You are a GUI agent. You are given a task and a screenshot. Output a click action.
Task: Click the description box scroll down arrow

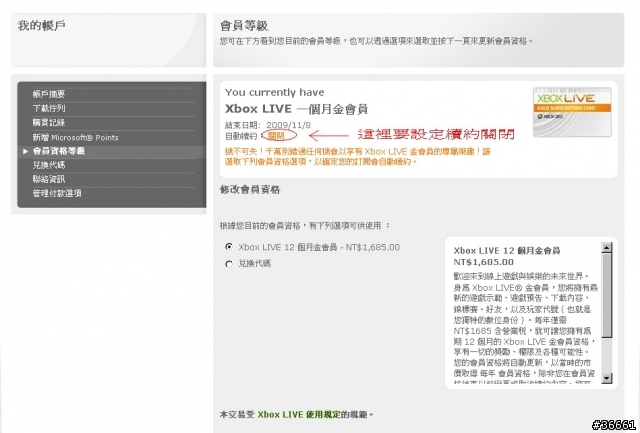pyautogui.click(x=607, y=378)
